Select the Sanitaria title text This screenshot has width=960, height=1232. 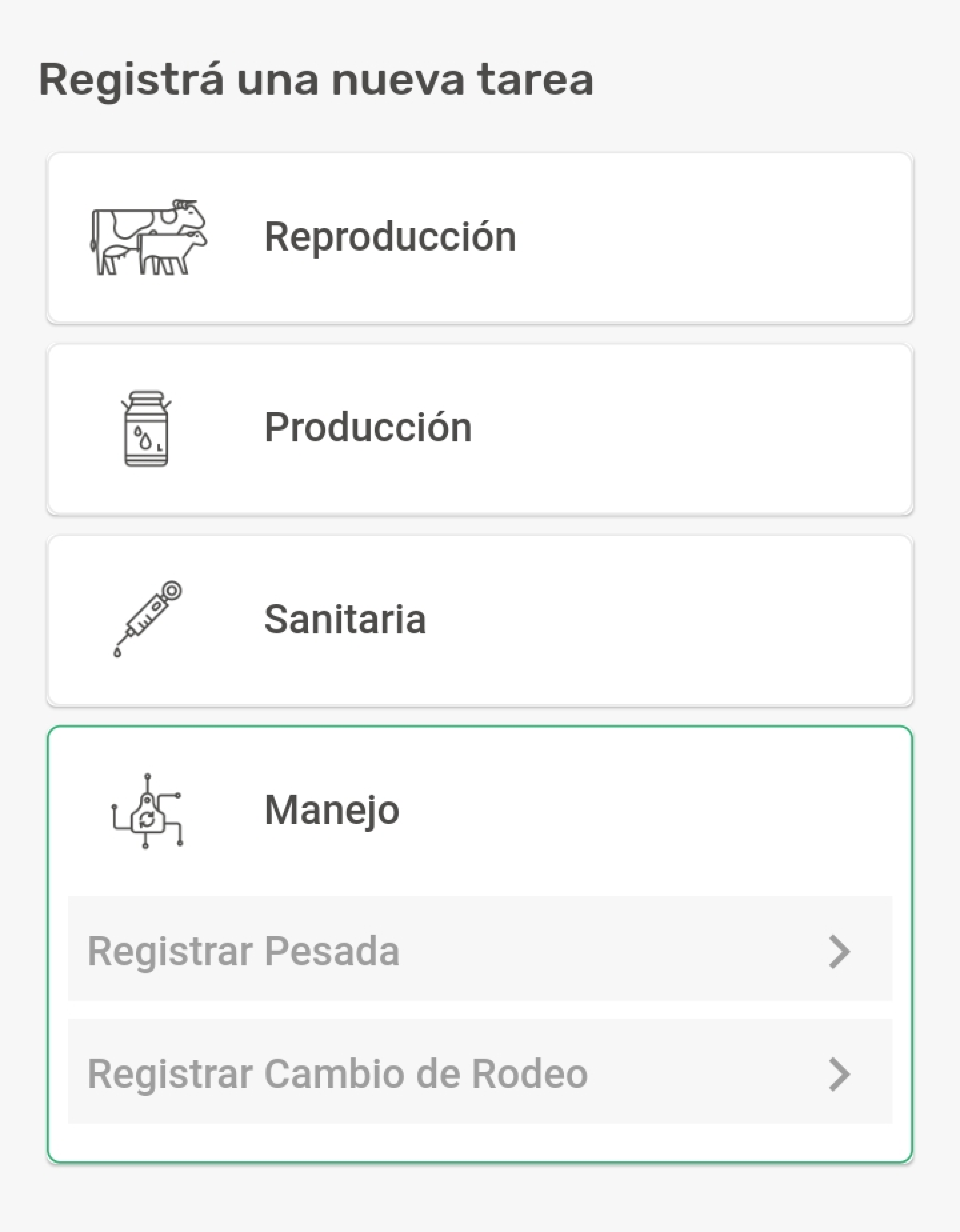[x=344, y=620]
